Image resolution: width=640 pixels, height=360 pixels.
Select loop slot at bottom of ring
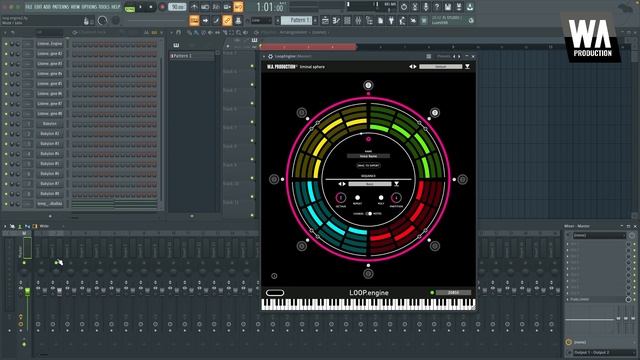[x=368, y=273]
